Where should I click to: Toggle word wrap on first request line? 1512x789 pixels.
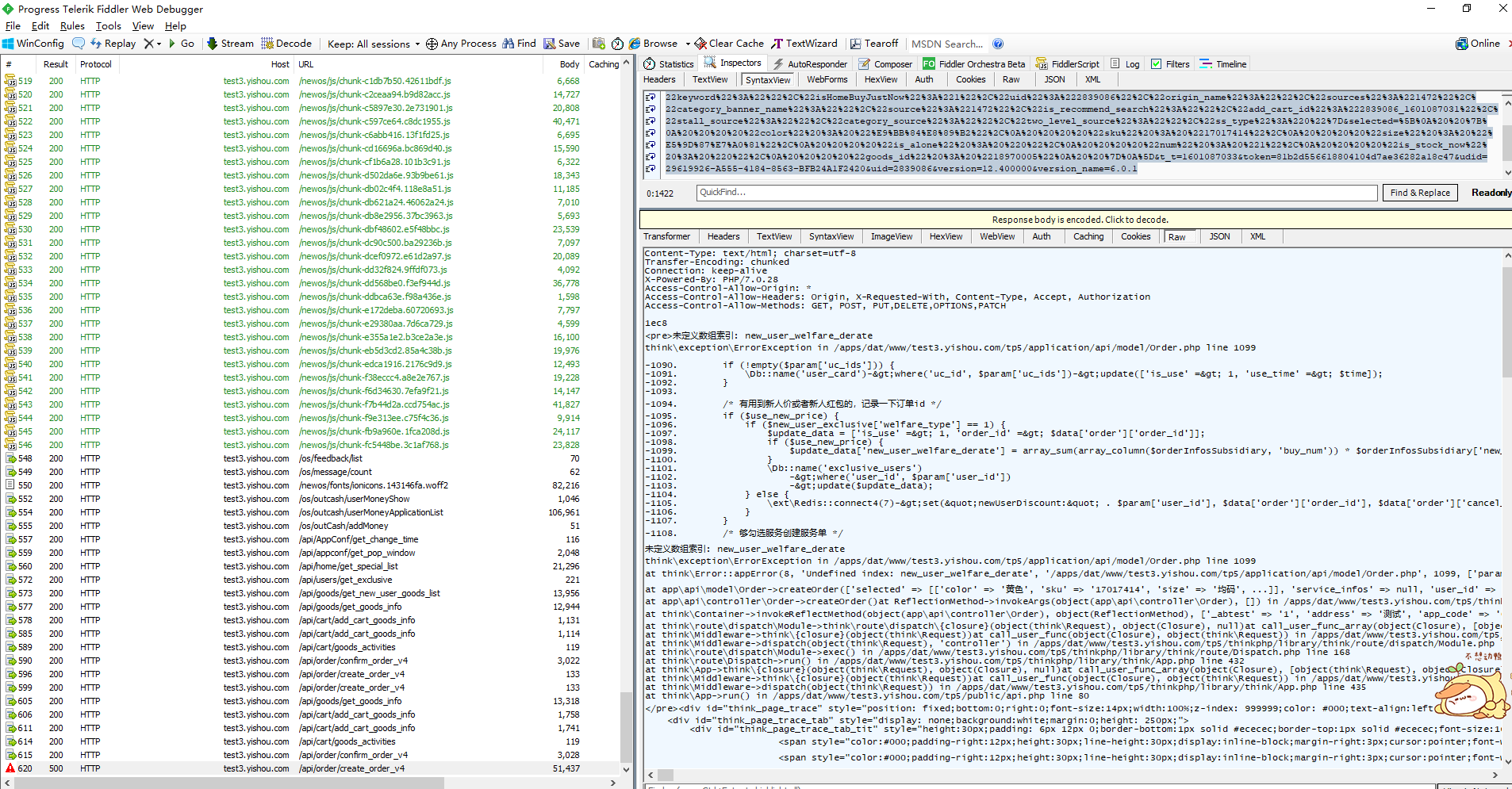click(650, 98)
